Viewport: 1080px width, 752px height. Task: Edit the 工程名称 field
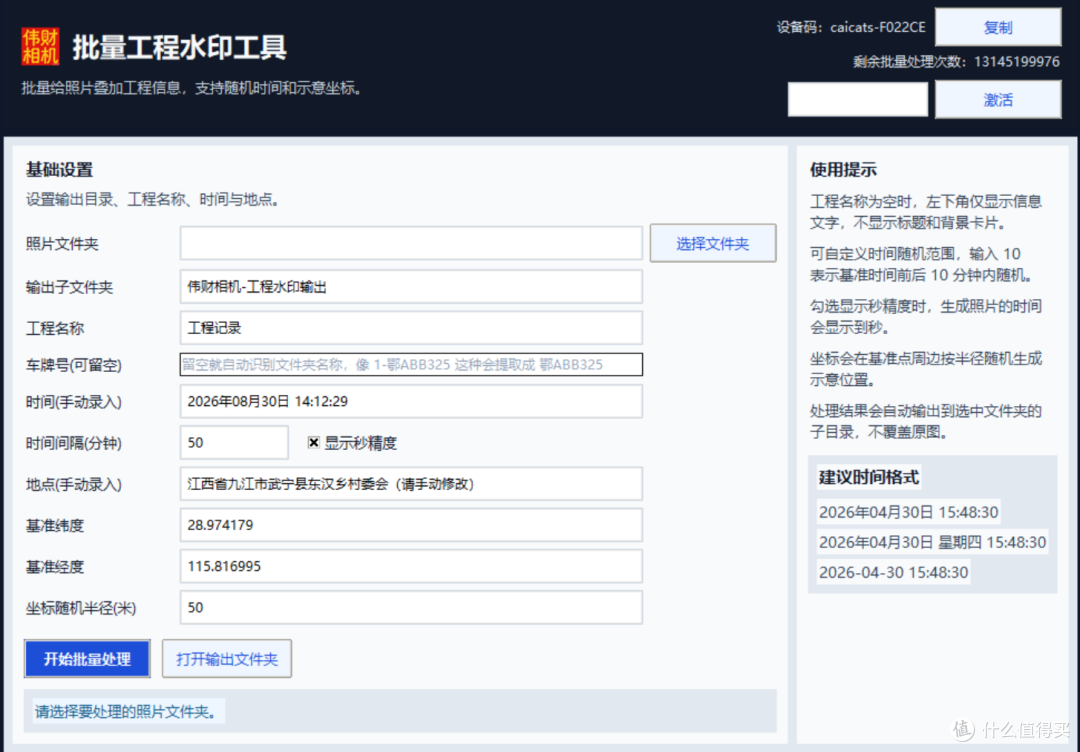(x=411, y=328)
